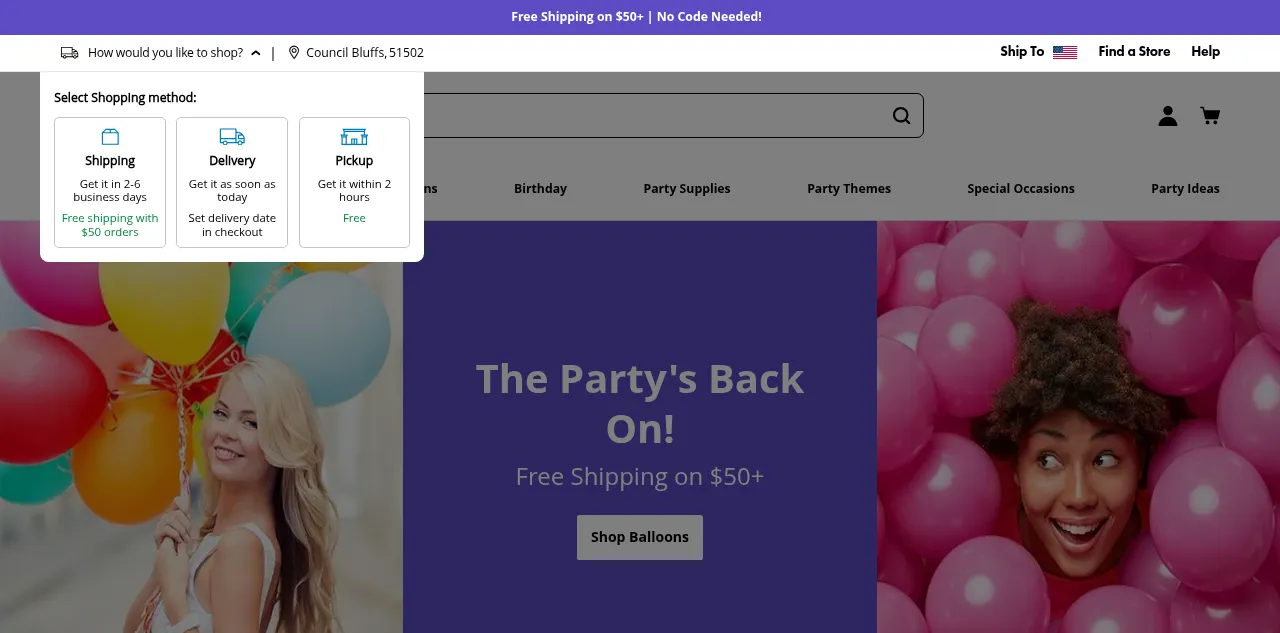Click the Shipping box icon

(110, 137)
